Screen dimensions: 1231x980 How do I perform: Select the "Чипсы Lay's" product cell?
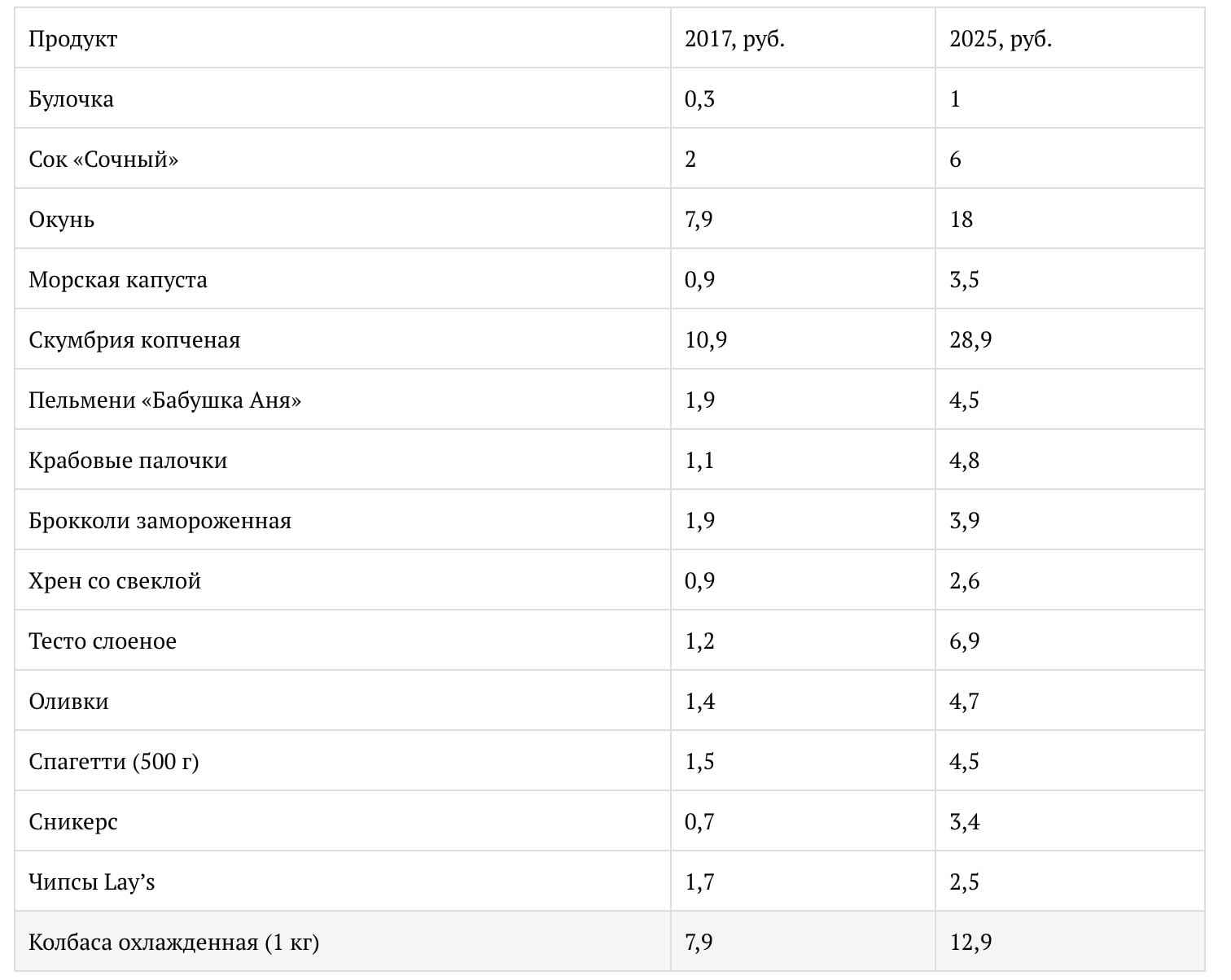(91, 882)
